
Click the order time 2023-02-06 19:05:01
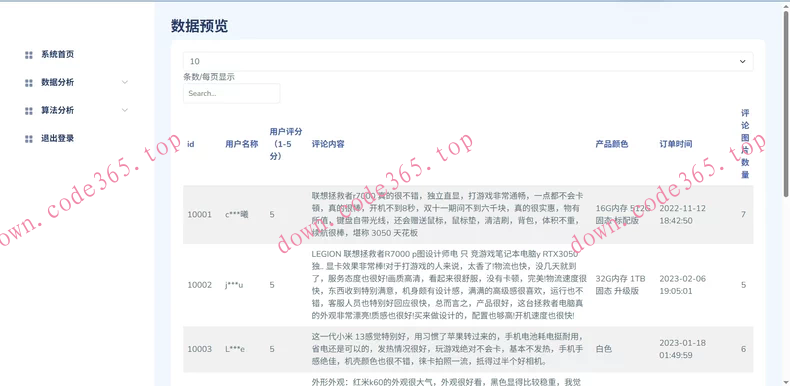pyautogui.click(x=683, y=285)
